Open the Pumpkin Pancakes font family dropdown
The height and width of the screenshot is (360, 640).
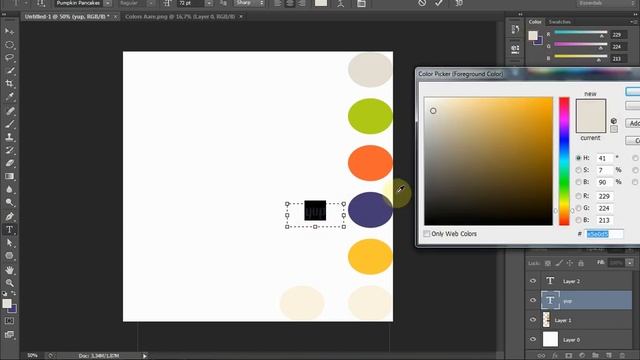pyautogui.click(x=108, y=3)
